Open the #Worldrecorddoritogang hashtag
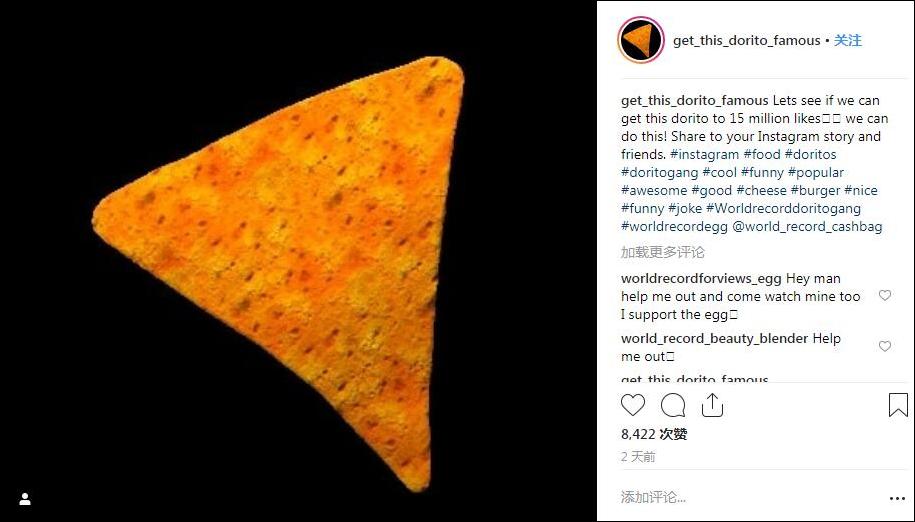Image resolution: width=915 pixels, height=522 pixels. pos(783,208)
